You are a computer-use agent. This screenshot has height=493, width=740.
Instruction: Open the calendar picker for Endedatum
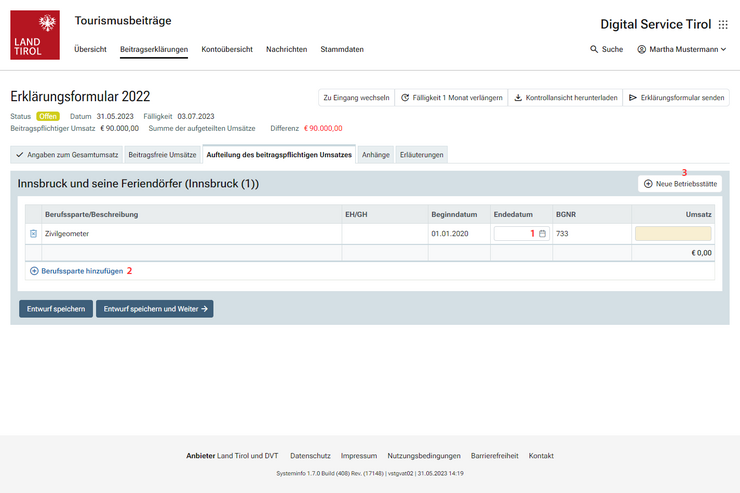tap(542, 233)
